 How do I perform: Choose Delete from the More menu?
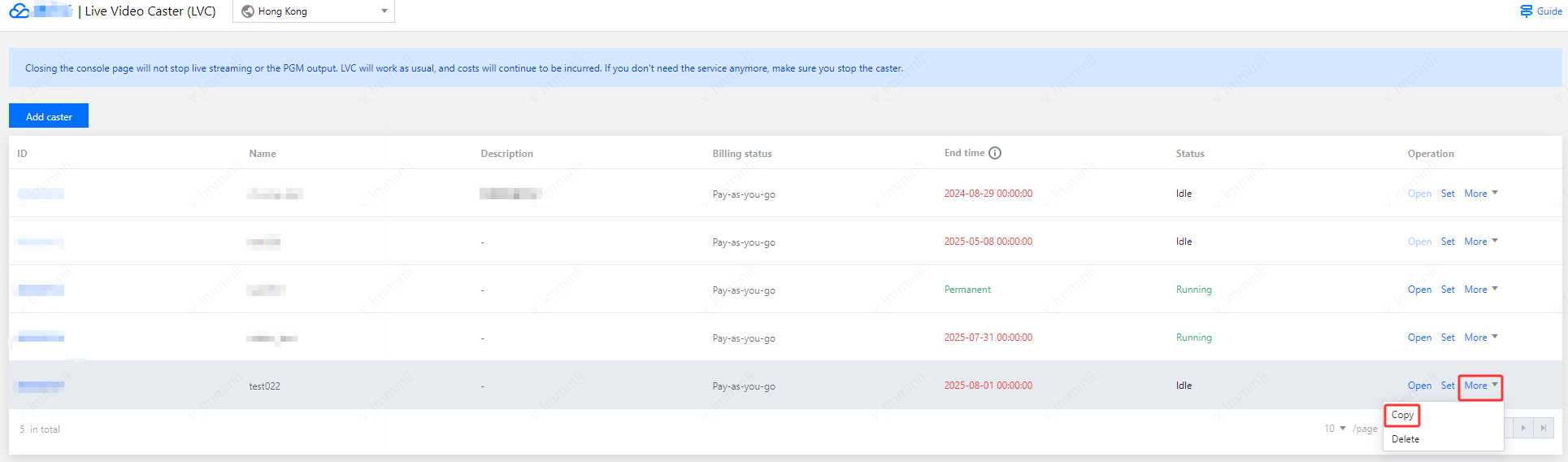click(x=1405, y=439)
